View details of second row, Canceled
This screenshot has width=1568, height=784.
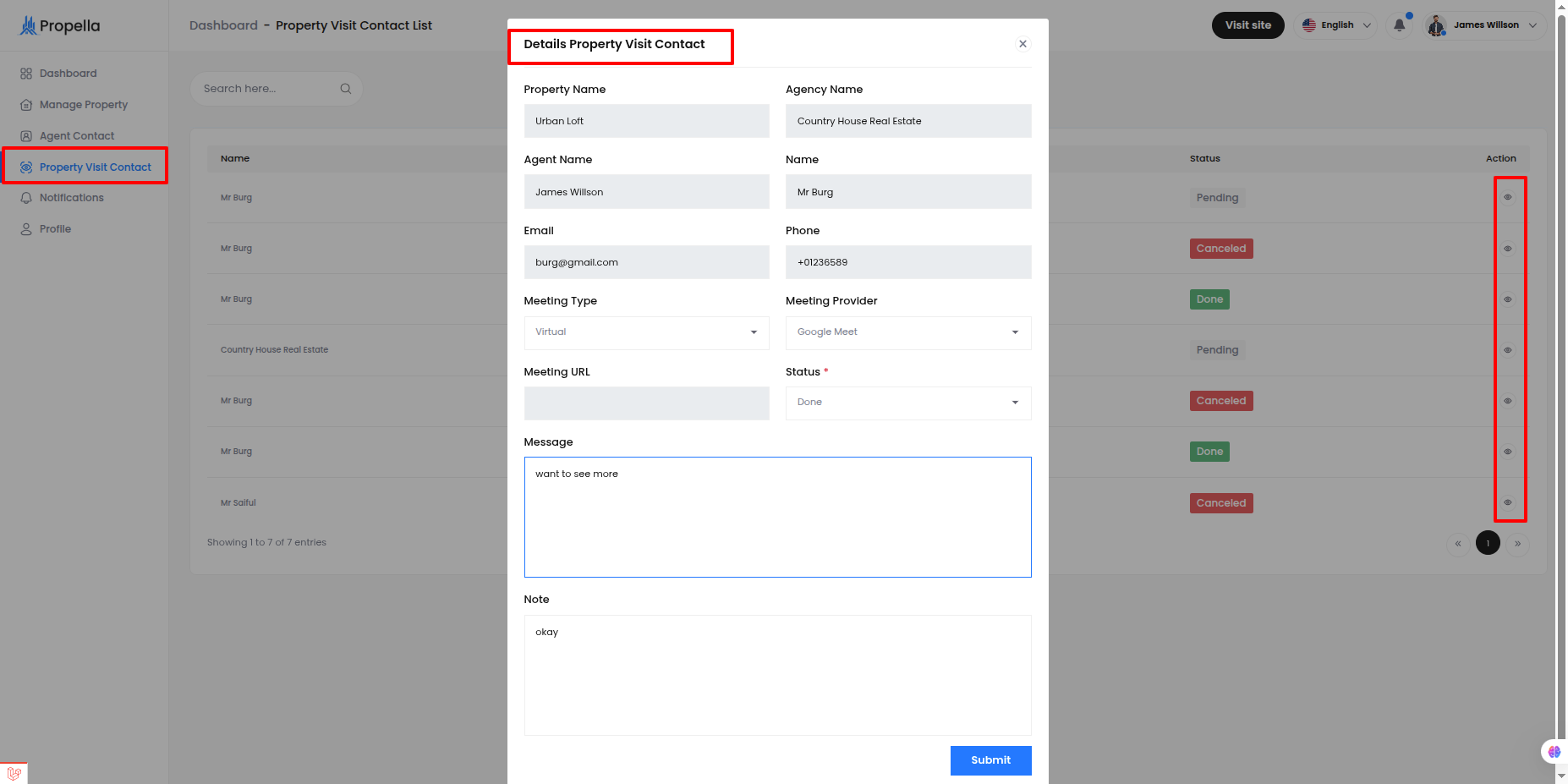pos(1507,249)
